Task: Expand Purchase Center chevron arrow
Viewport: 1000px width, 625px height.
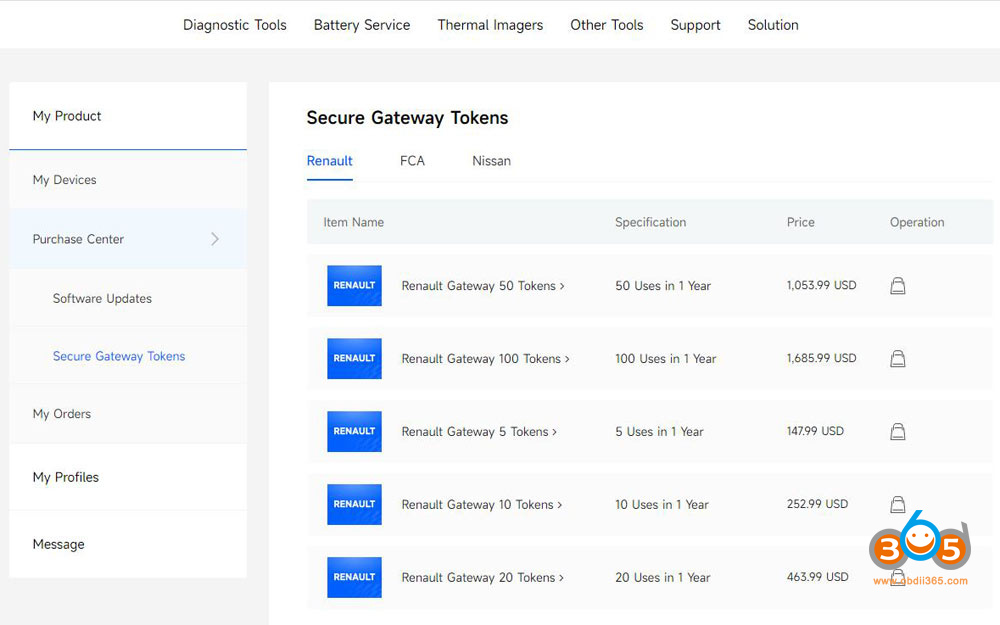Action: [215, 239]
